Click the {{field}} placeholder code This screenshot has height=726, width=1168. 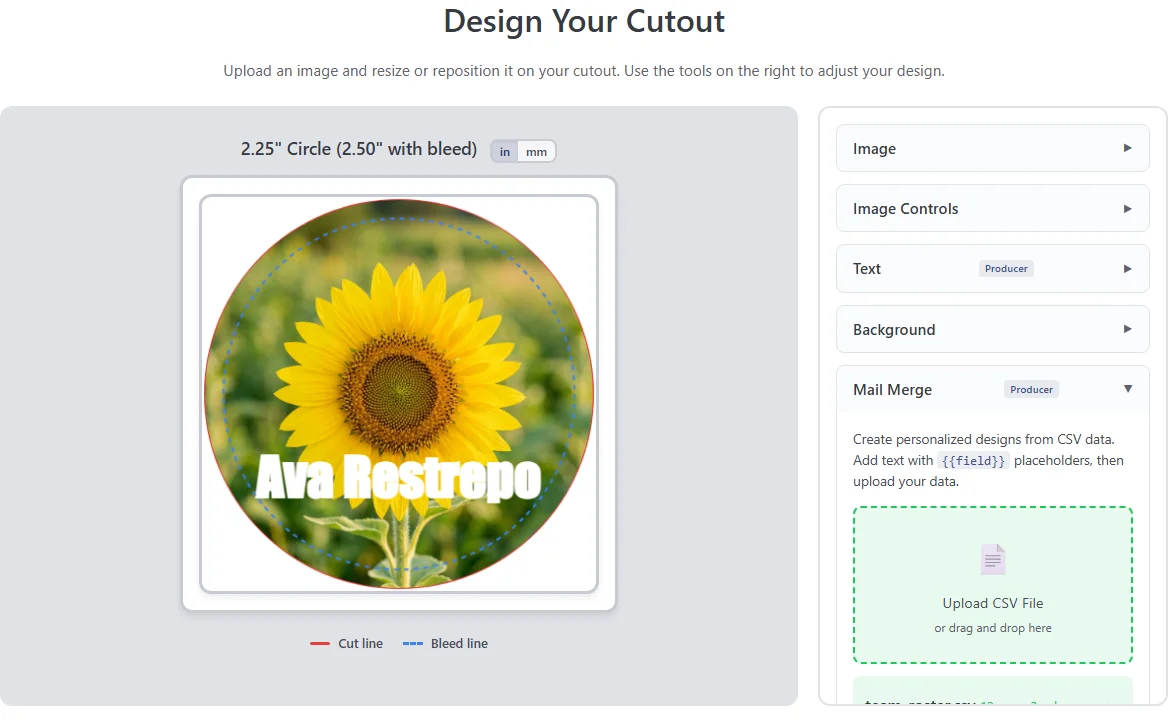[973, 461]
